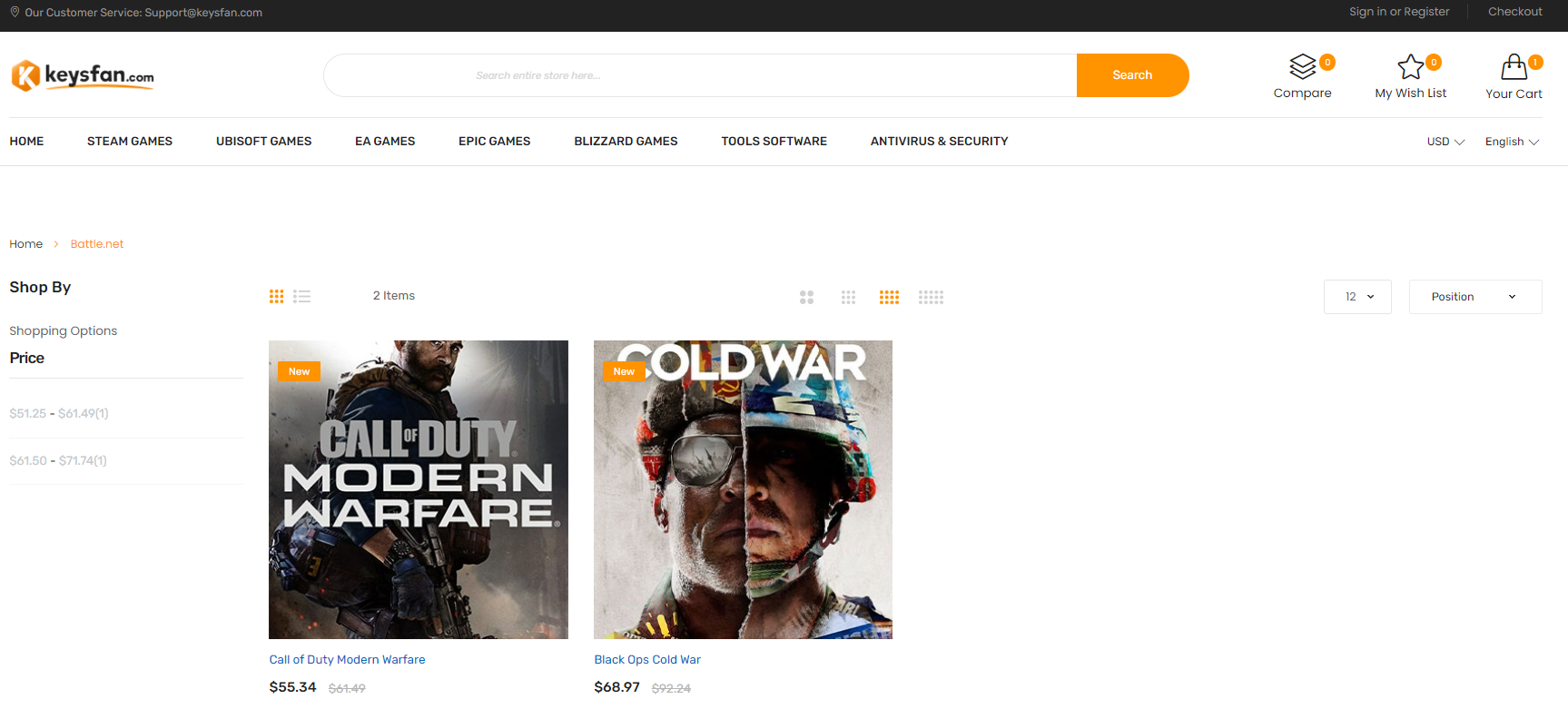Open Black Ops Cold War title link
The height and width of the screenshot is (719, 1568).
tap(647, 660)
